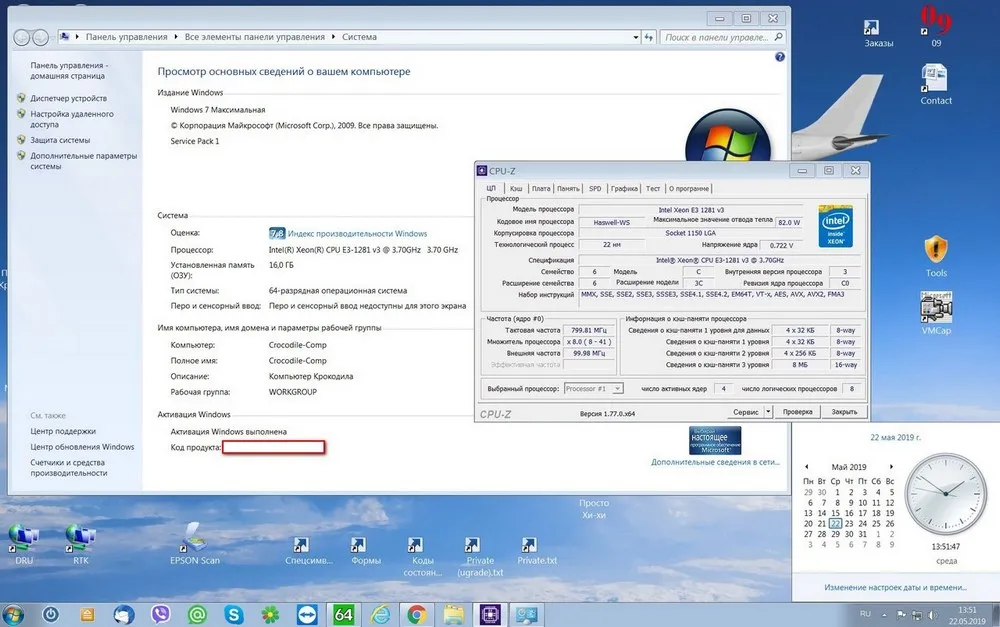Switch to CPU-Z taskbar button
The width and height of the screenshot is (1000, 627).
tap(490, 614)
